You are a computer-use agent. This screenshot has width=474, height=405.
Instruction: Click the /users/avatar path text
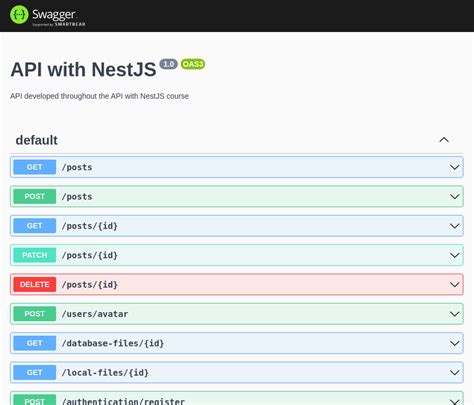[95, 314]
